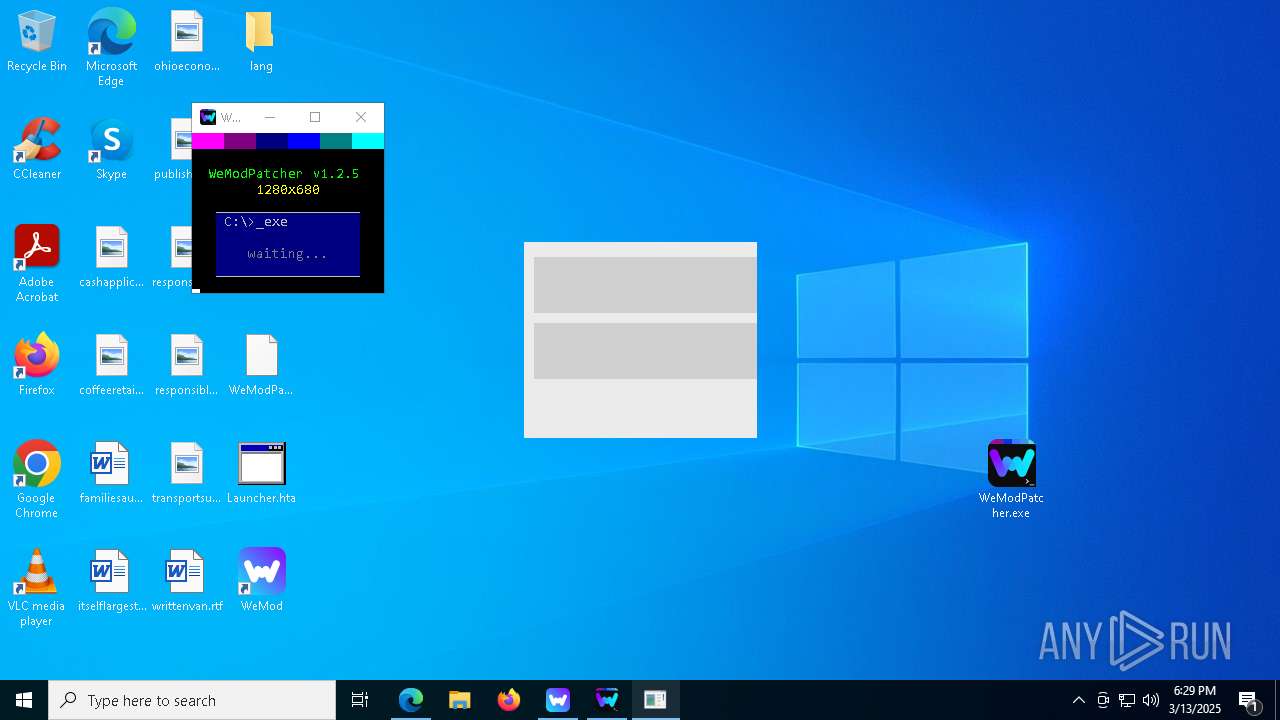
Task: Select the itselflargest... Word document
Action: tap(111, 582)
